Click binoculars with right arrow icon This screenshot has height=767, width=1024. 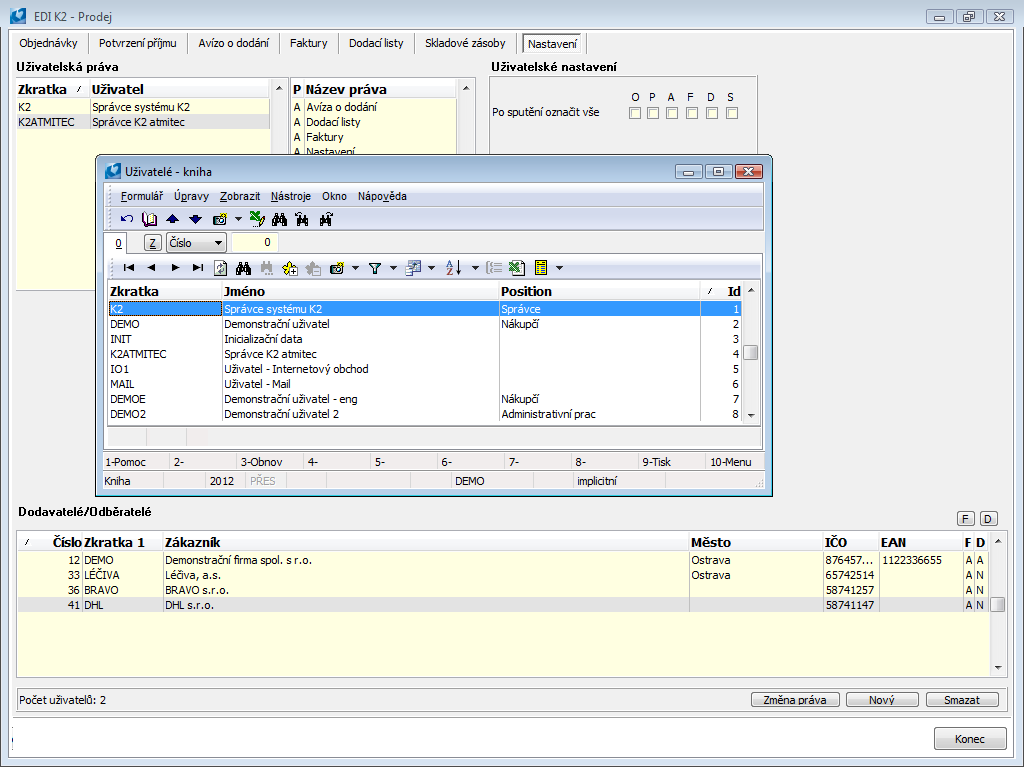[326, 219]
